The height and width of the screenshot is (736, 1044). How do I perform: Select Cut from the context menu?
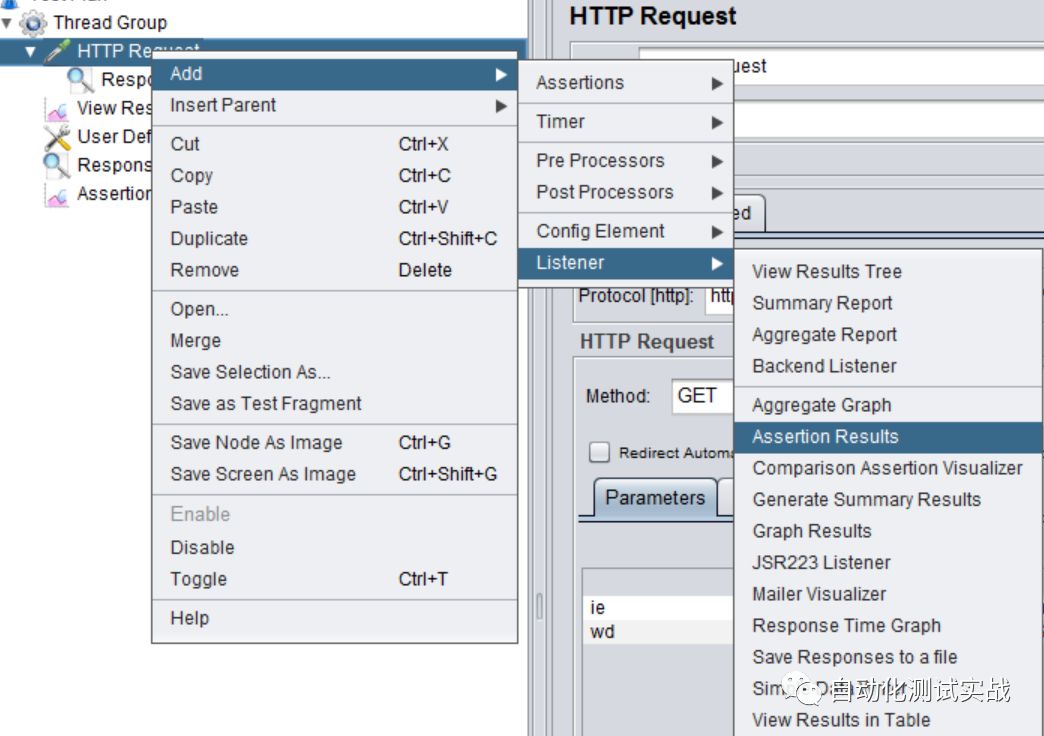334,144
